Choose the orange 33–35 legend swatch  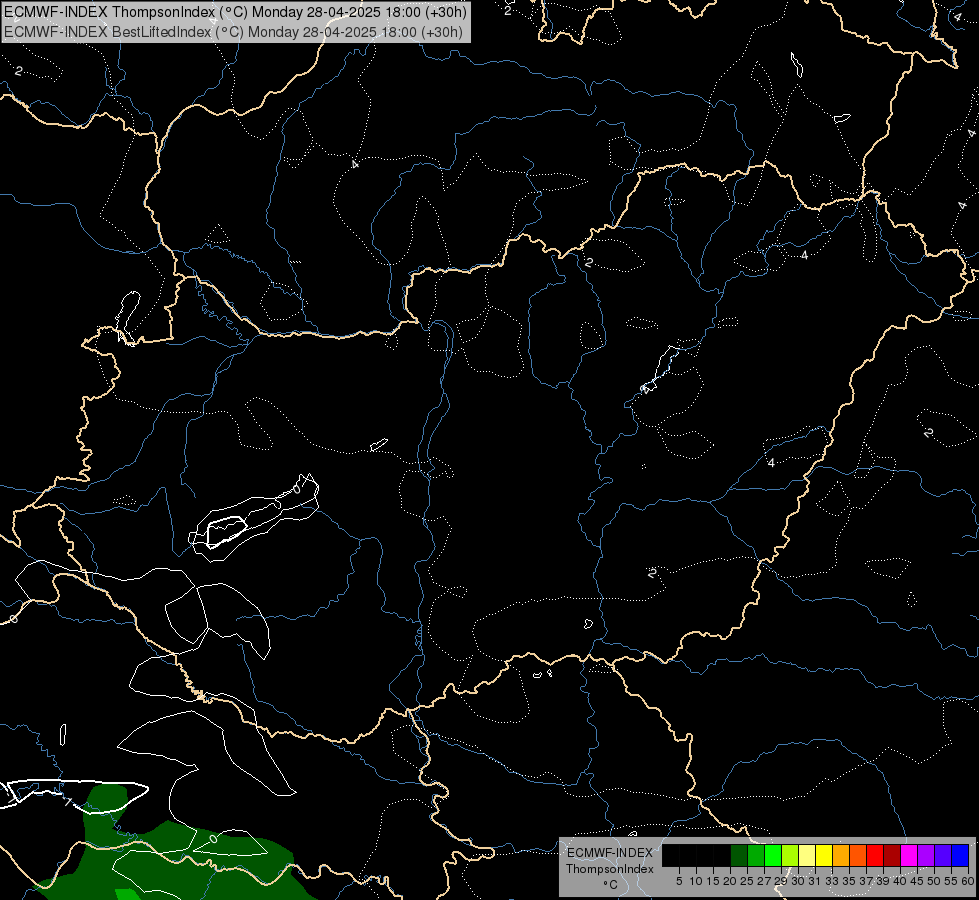(841, 855)
